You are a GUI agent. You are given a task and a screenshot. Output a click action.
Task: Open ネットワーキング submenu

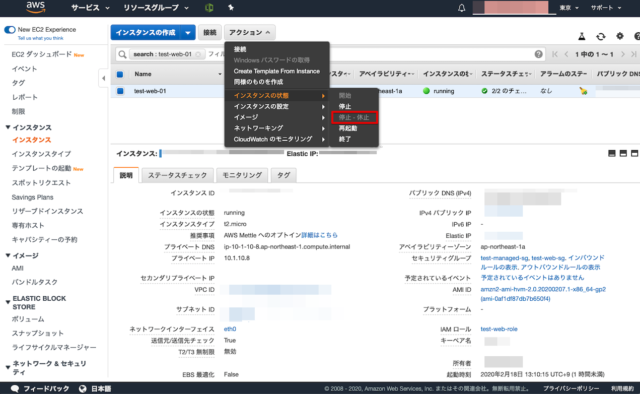(x=277, y=128)
